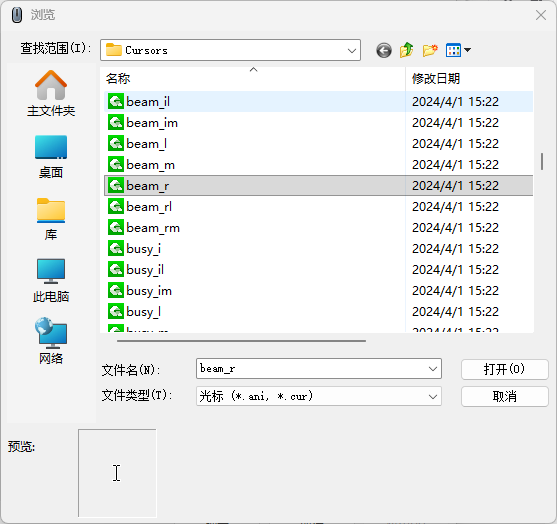Select the busy_il cursor file
The image size is (557, 524).
[x=318, y=270]
